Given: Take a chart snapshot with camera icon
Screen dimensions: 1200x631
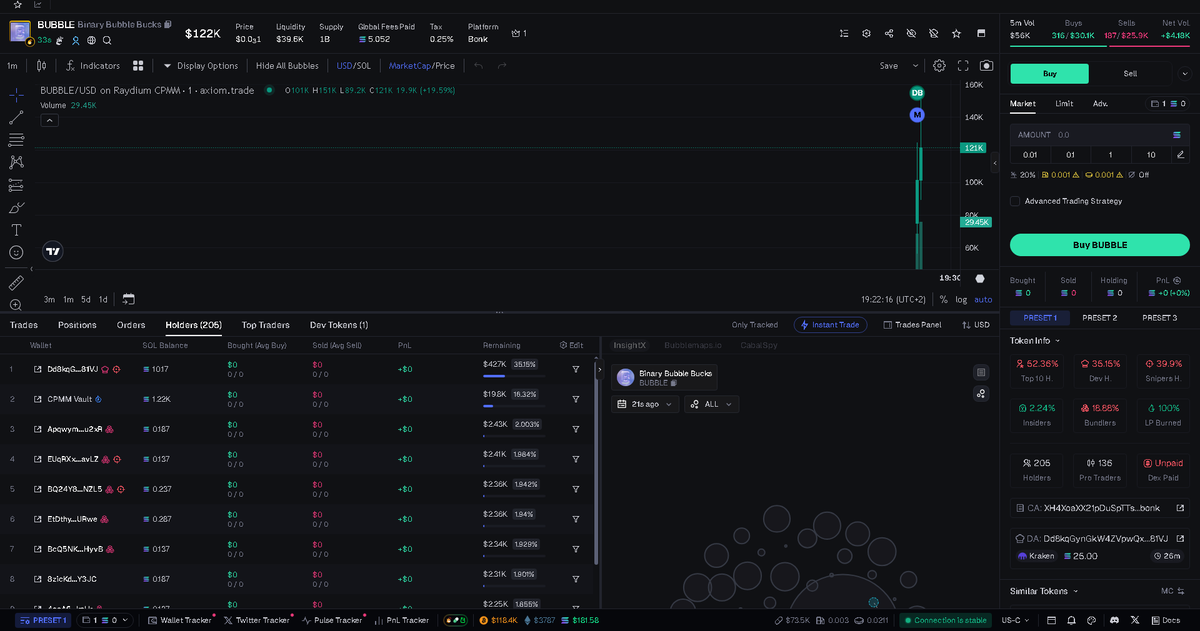Looking at the screenshot, I should click(x=987, y=66).
